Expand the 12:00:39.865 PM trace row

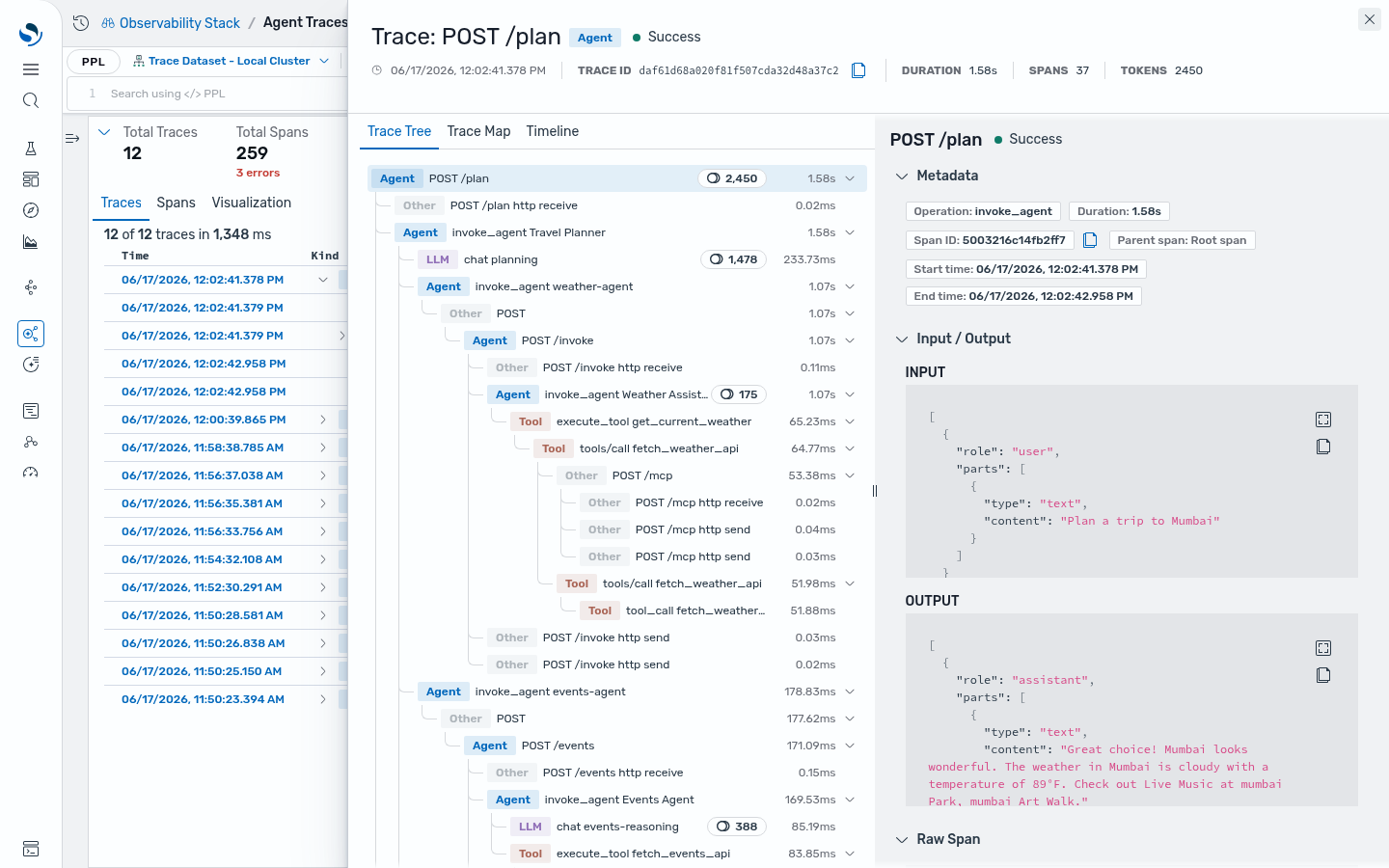(x=322, y=420)
